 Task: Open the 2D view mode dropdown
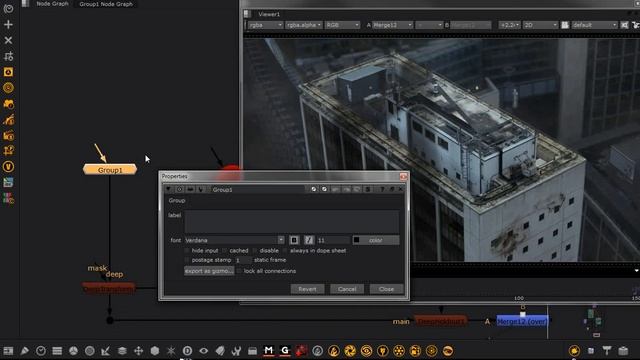[540, 25]
